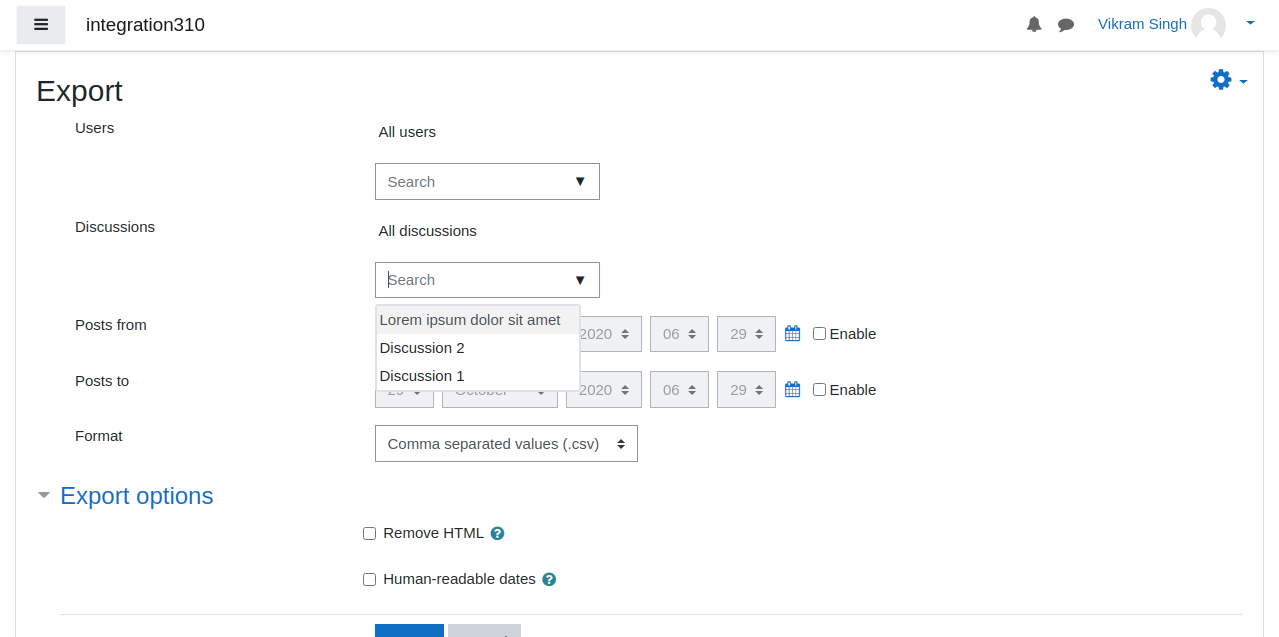
Task: Open the Users search dropdown arrow
Action: coord(580,182)
